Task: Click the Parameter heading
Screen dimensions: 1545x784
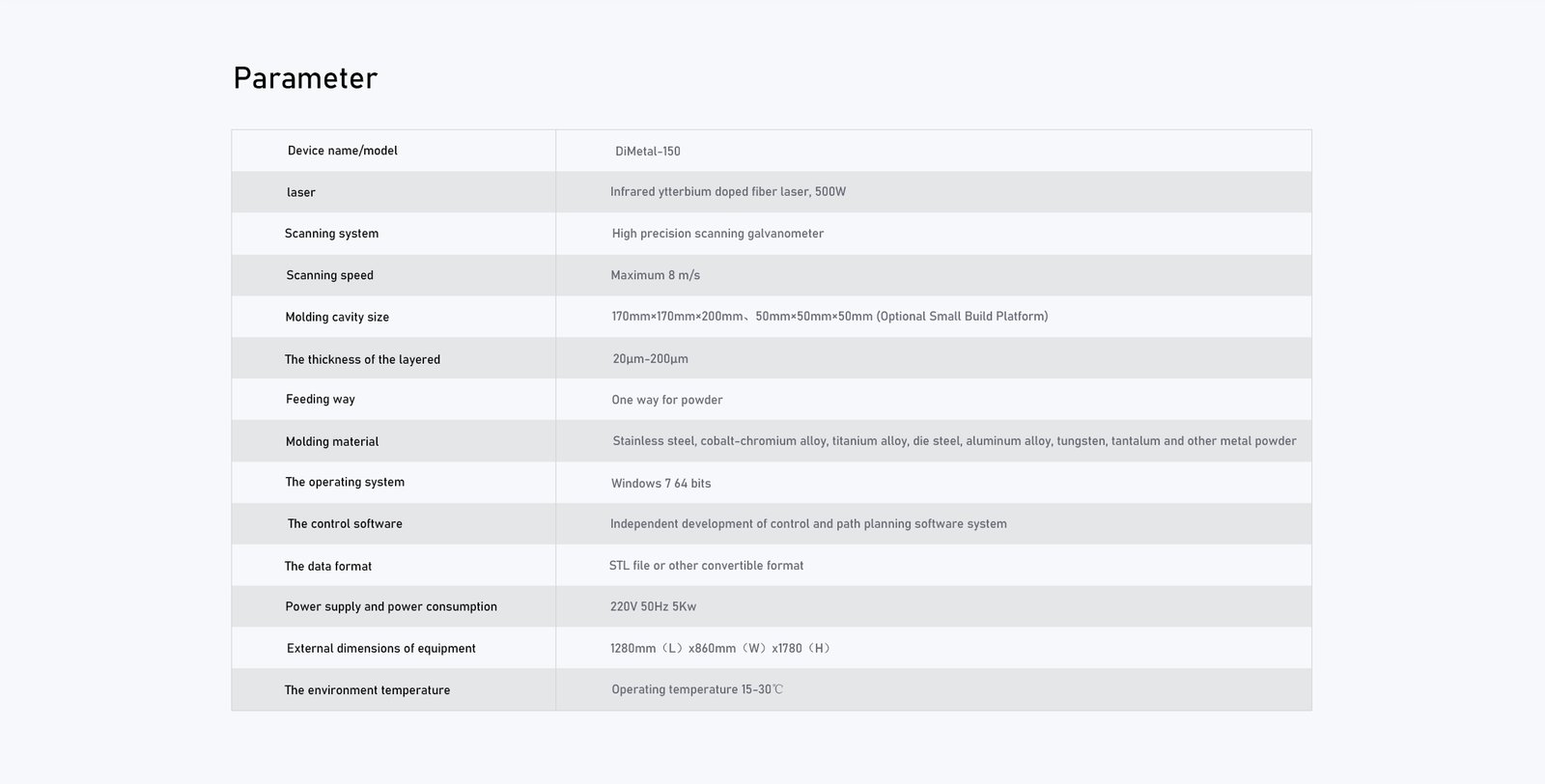Action: 305,78
